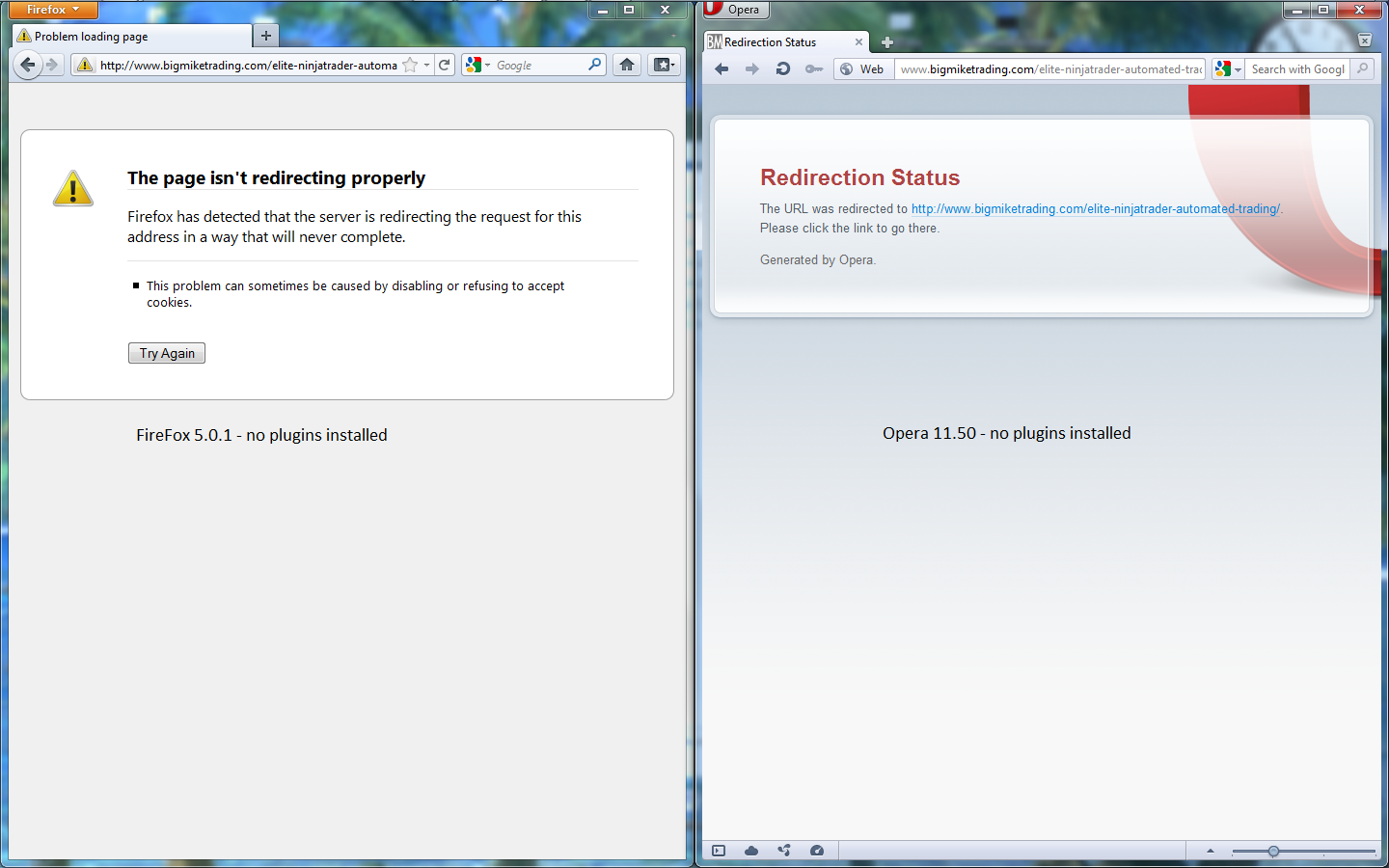This screenshot has width=1389, height=868.
Task: Toggle Opera's panels button in the status bar
Action: pyautogui.click(x=719, y=851)
